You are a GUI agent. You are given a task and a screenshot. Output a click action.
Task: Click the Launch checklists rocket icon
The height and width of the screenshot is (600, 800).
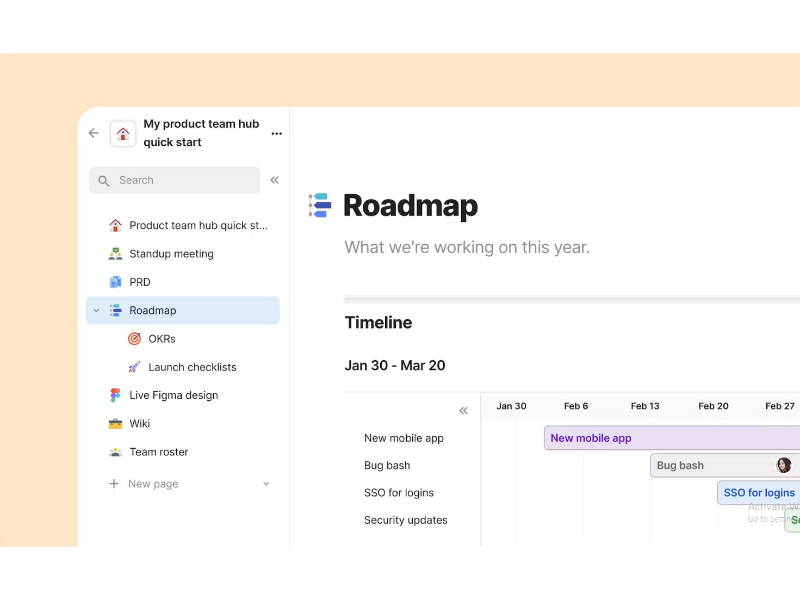pyautogui.click(x=134, y=367)
